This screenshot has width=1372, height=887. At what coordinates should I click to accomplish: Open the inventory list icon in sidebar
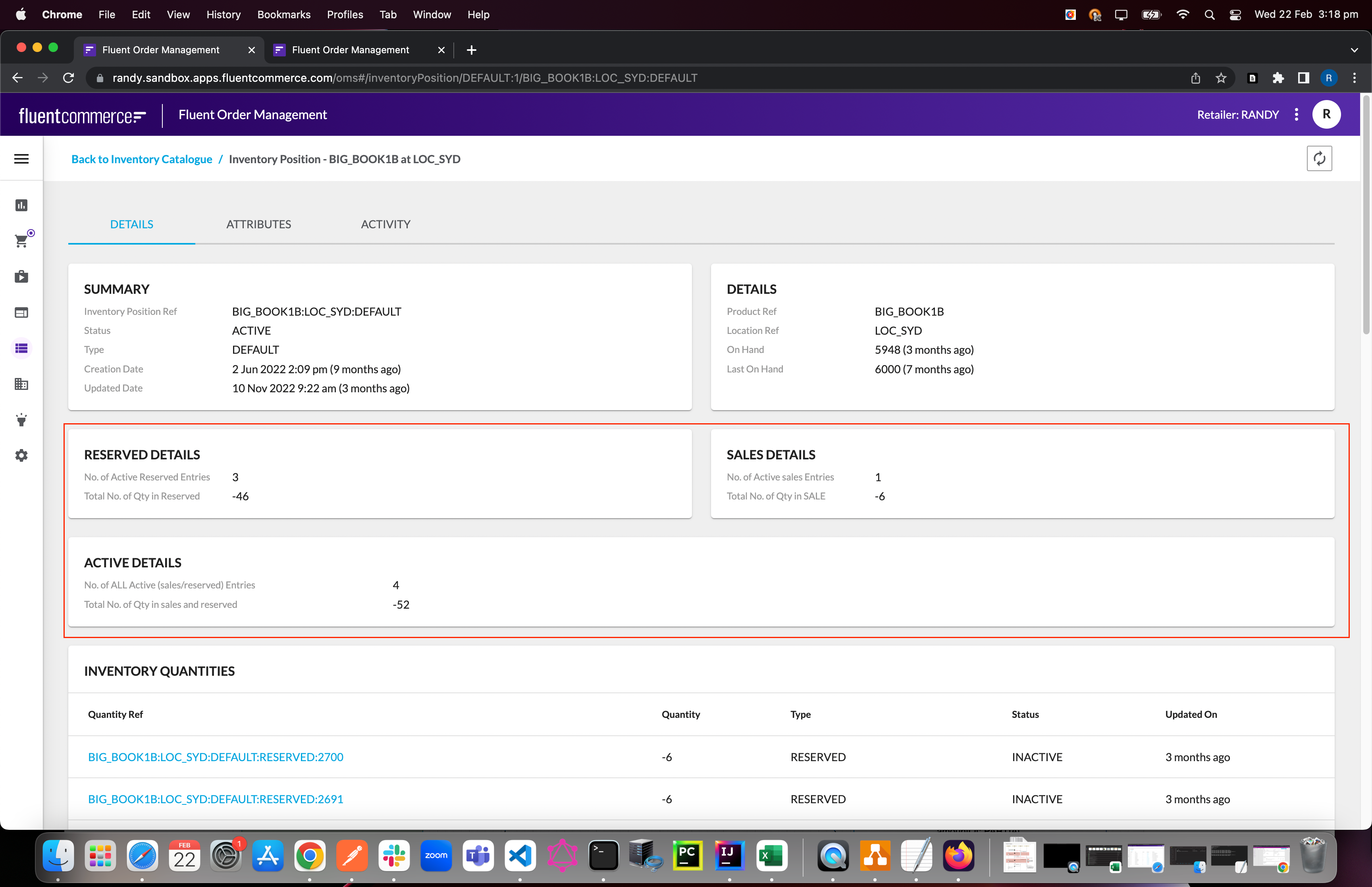click(x=21, y=349)
